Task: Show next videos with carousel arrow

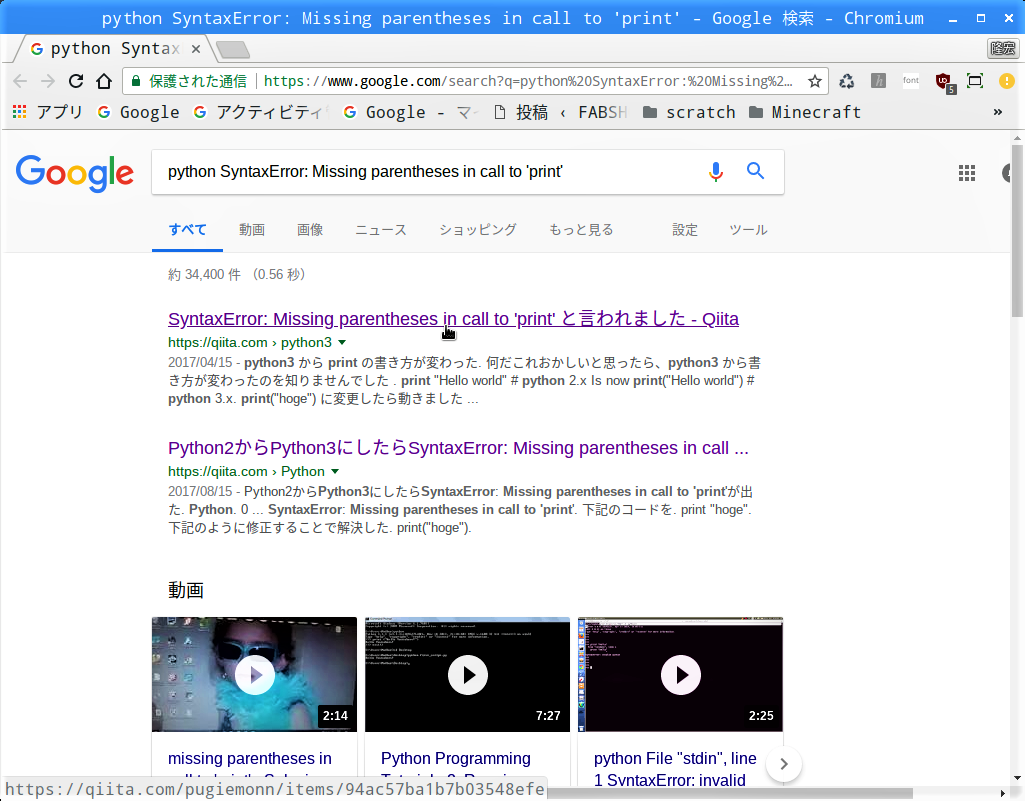Action: point(784,764)
